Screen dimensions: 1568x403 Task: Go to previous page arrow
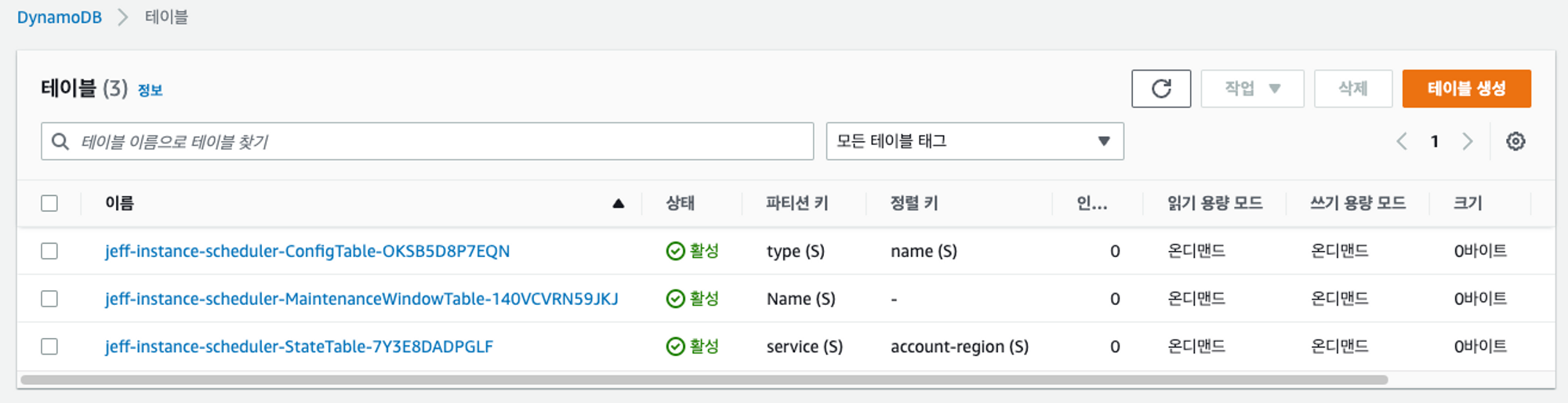[x=1402, y=141]
